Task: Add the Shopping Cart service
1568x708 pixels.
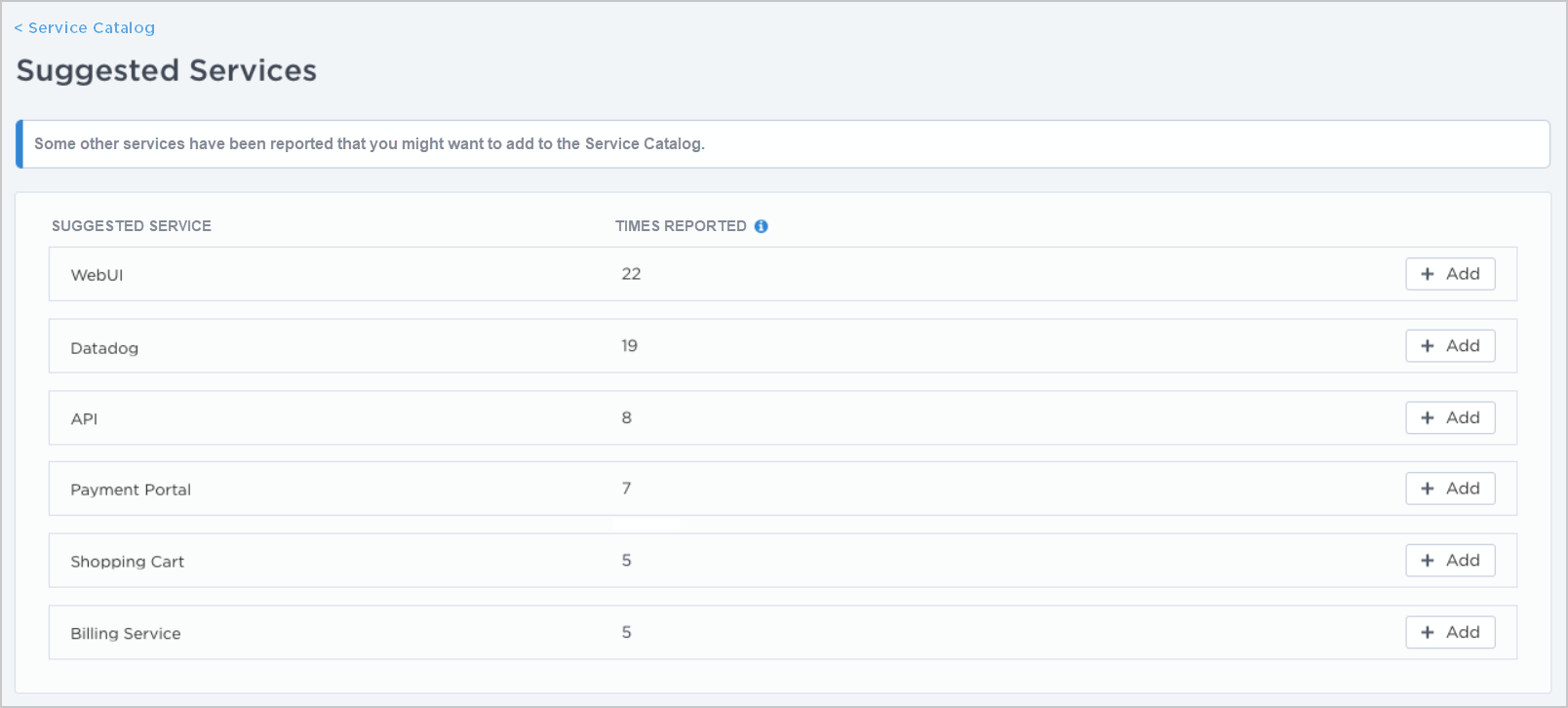Action: click(1450, 561)
